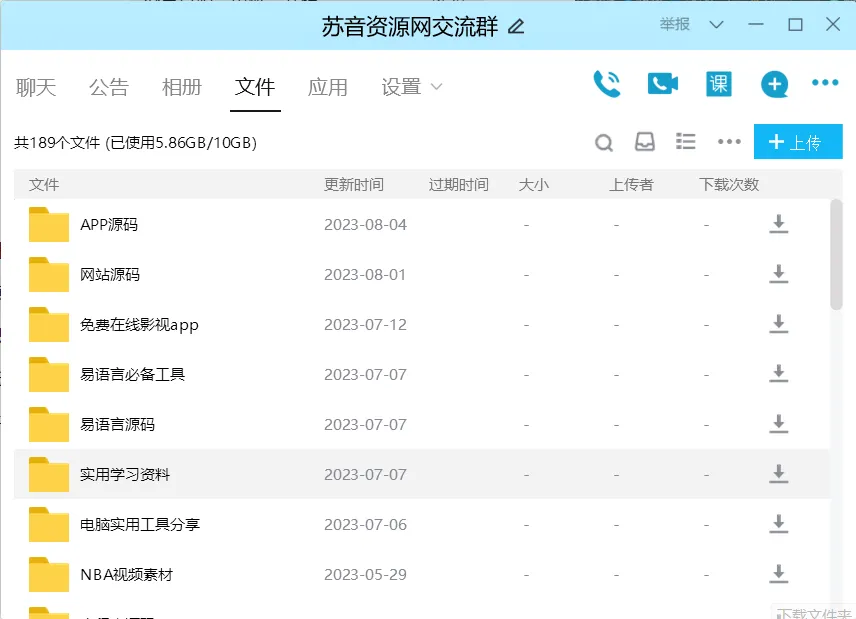Switch to the 相册 tab
The width and height of the screenshot is (856, 619).
(x=182, y=87)
